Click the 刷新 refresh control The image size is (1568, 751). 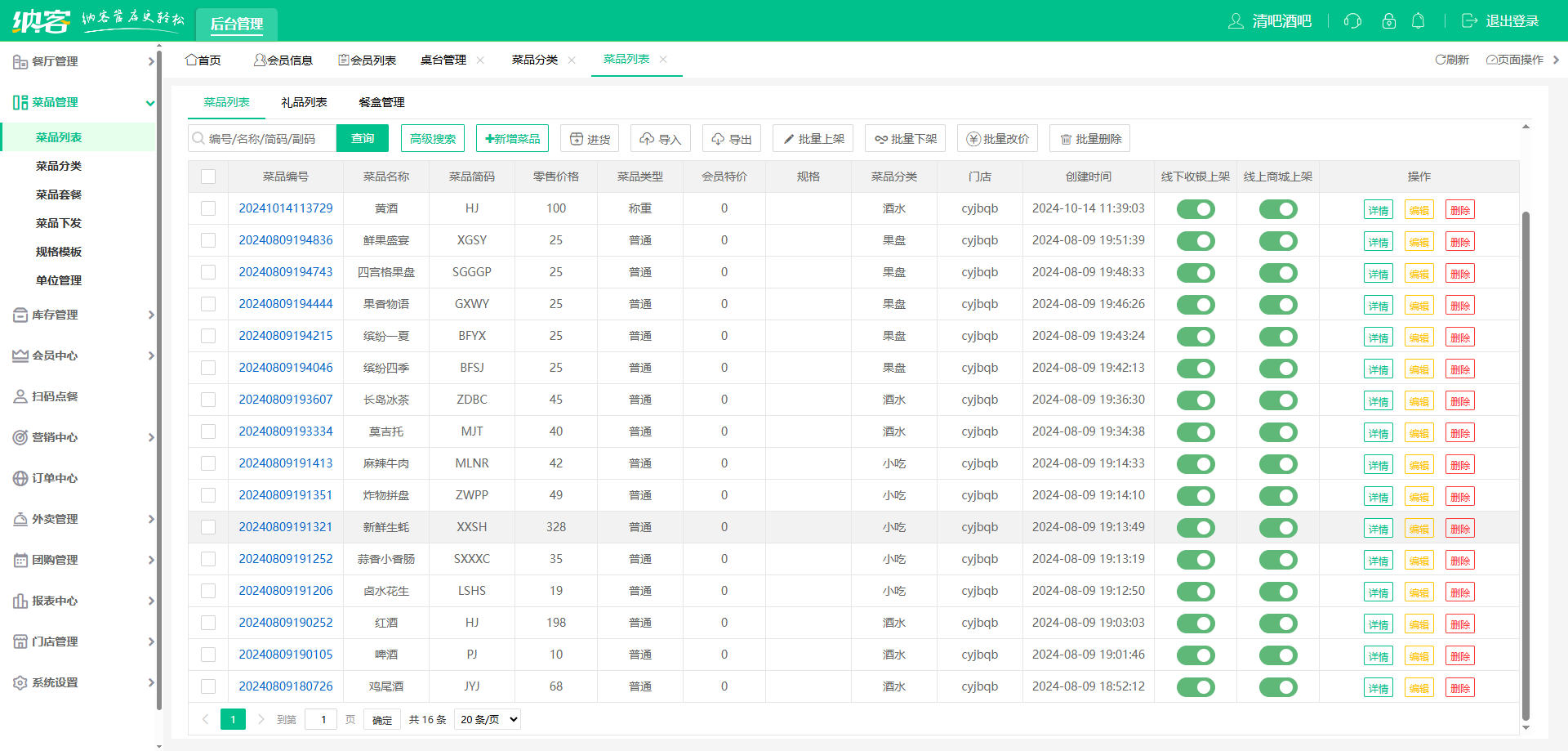(x=1452, y=60)
